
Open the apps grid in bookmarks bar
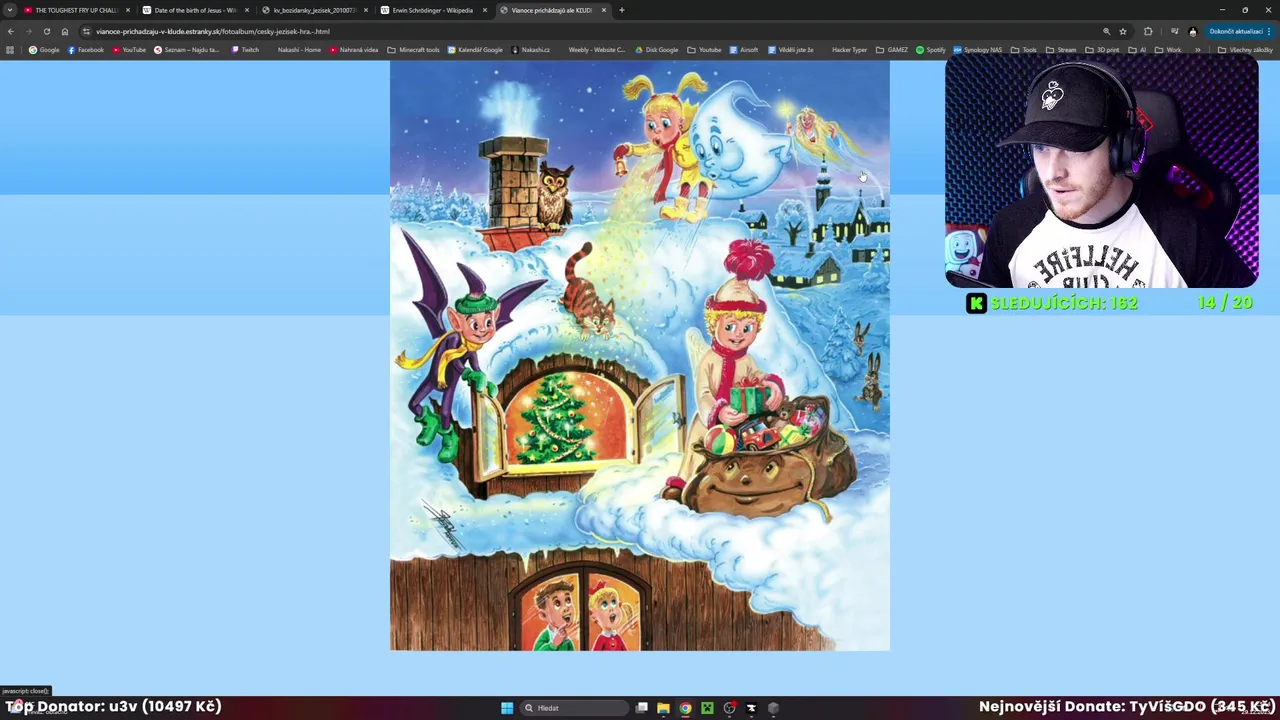(x=10, y=50)
